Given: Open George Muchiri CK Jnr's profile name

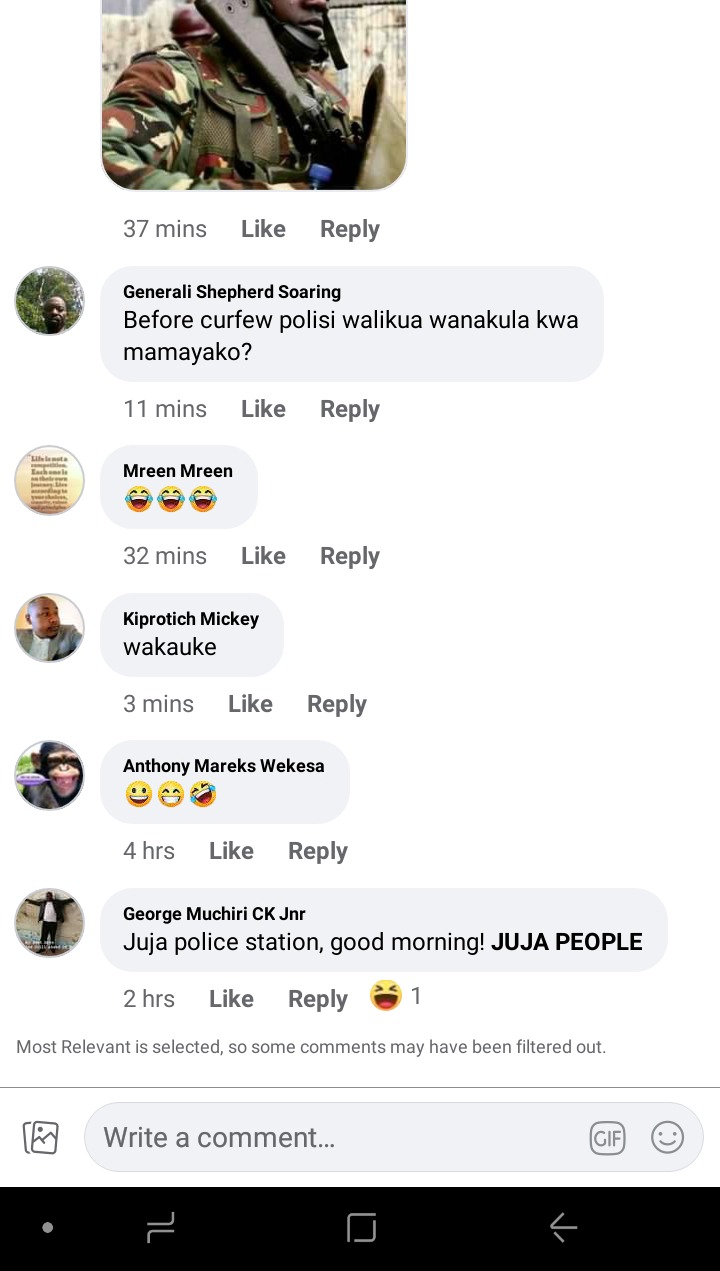Looking at the screenshot, I should tap(214, 913).
